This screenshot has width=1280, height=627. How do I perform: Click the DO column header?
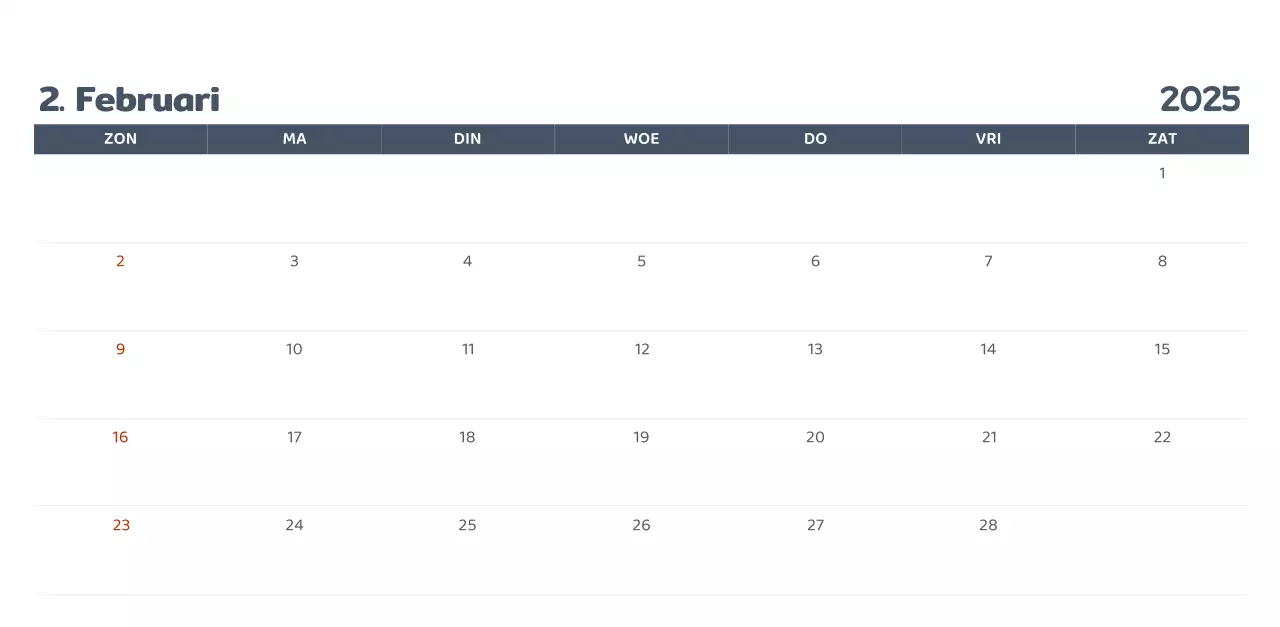[815, 139]
